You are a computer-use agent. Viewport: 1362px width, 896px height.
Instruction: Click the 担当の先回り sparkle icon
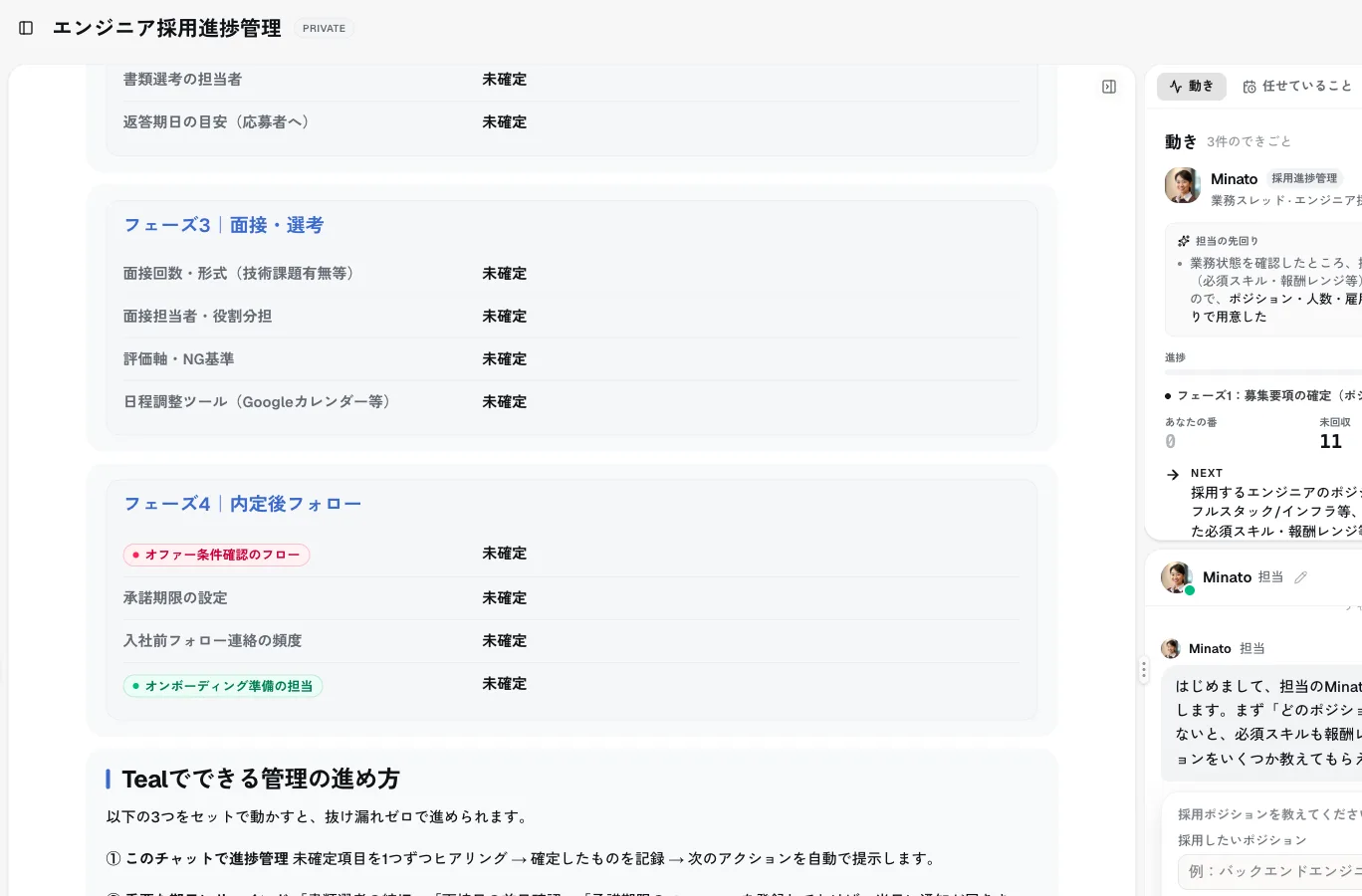tap(1184, 241)
